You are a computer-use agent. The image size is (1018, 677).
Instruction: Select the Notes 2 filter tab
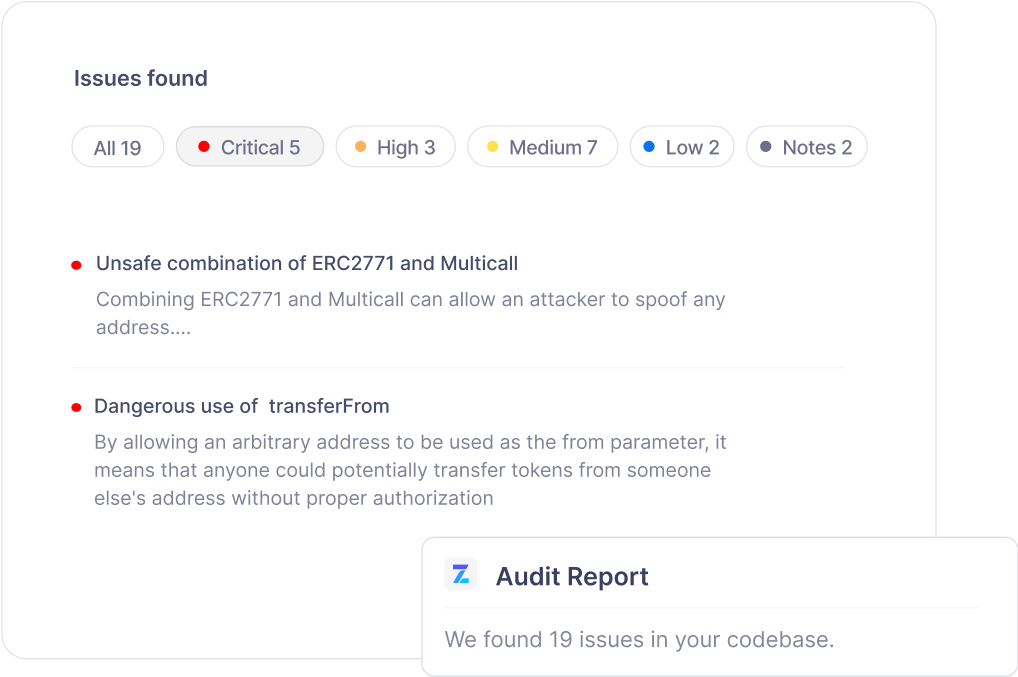pos(806,146)
